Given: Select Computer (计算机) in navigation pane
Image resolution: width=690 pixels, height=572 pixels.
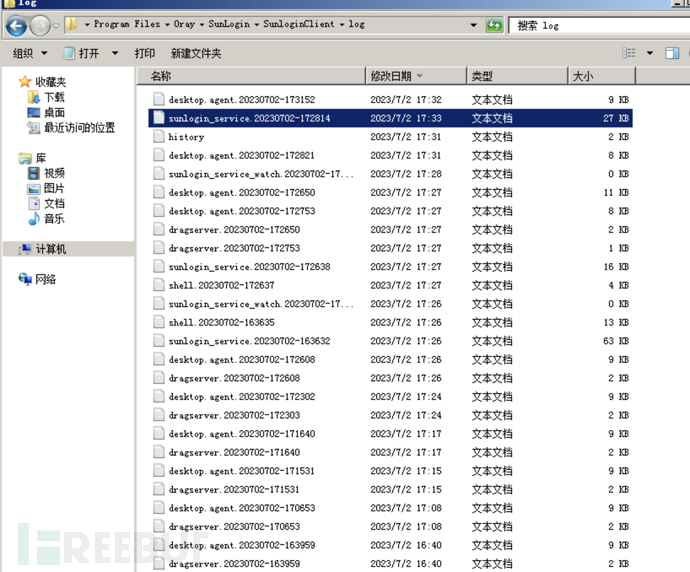Looking at the screenshot, I should tap(50, 249).
